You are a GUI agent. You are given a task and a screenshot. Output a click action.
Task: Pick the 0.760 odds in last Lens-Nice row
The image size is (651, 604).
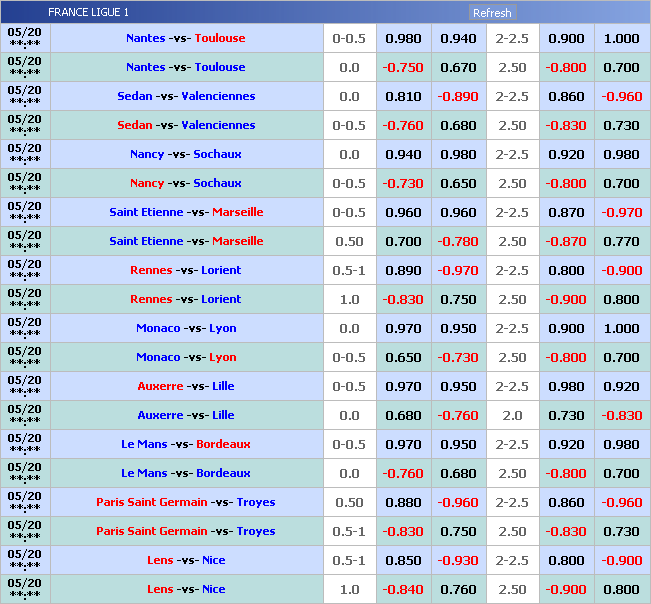(458, 590)
